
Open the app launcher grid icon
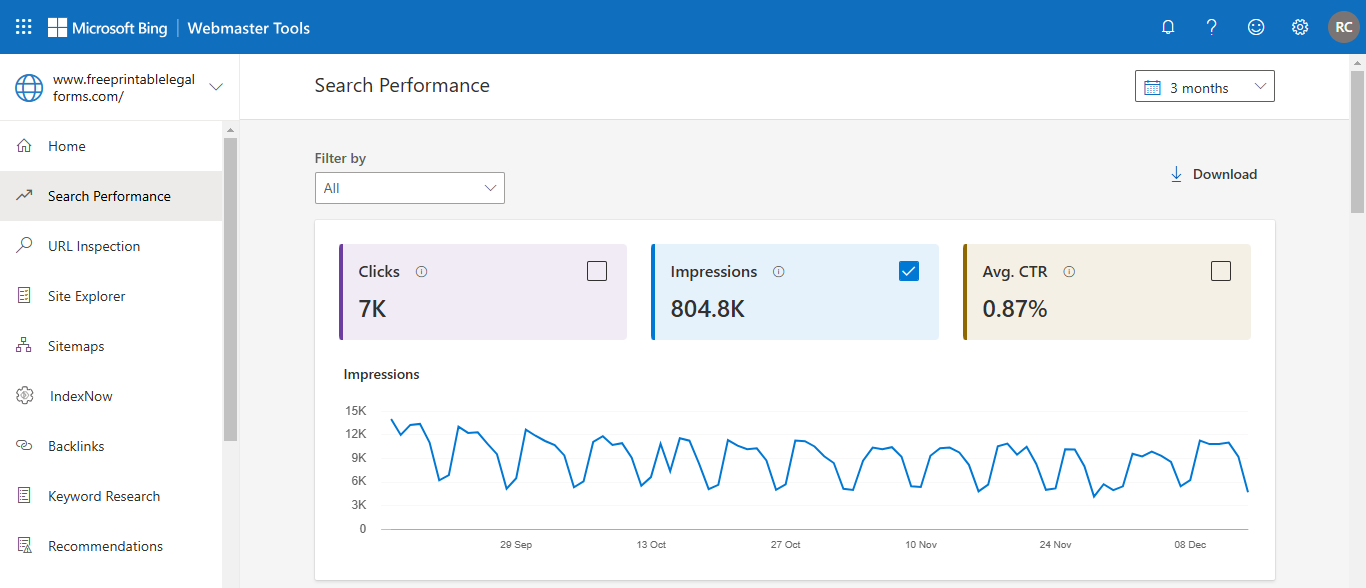coord(24,27)
